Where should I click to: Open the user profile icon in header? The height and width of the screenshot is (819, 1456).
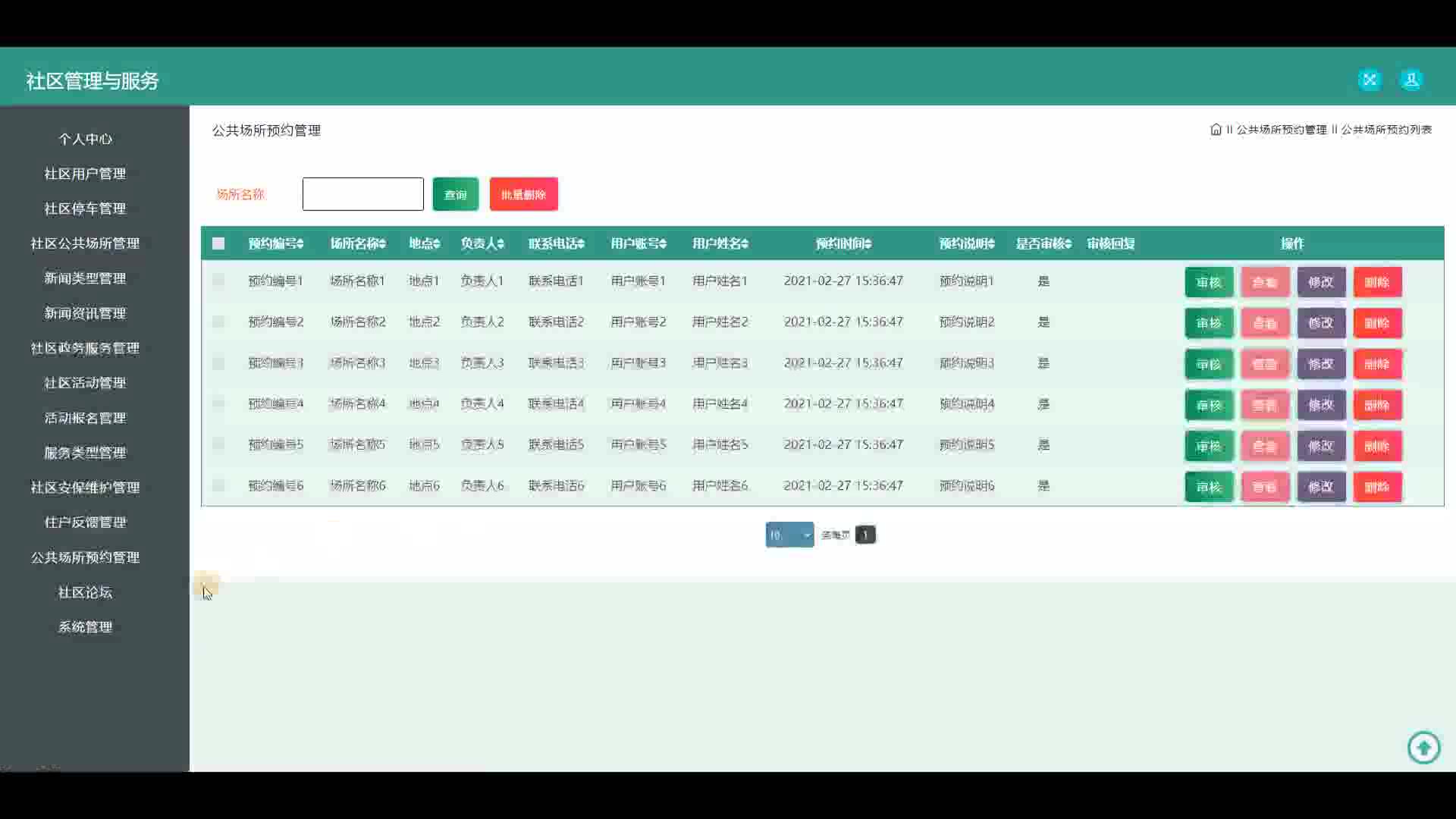click(x=1411, y=80)
